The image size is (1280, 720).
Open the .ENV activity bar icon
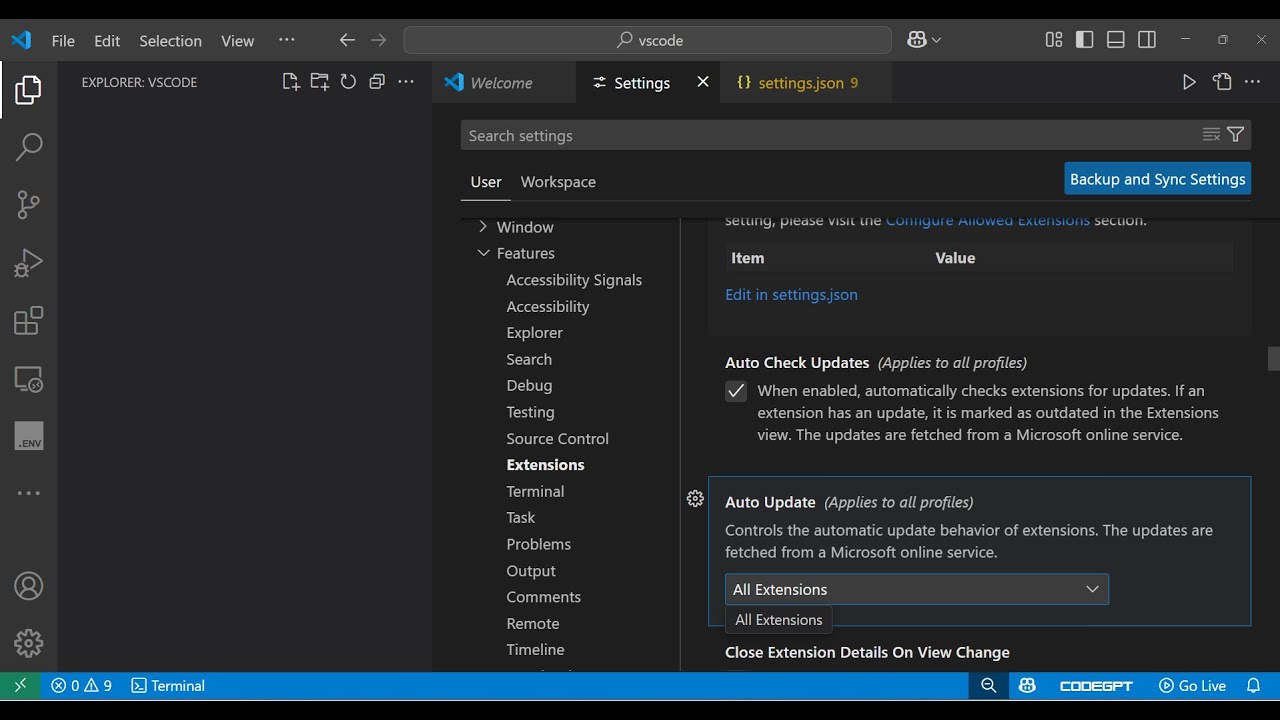(28, 437)
